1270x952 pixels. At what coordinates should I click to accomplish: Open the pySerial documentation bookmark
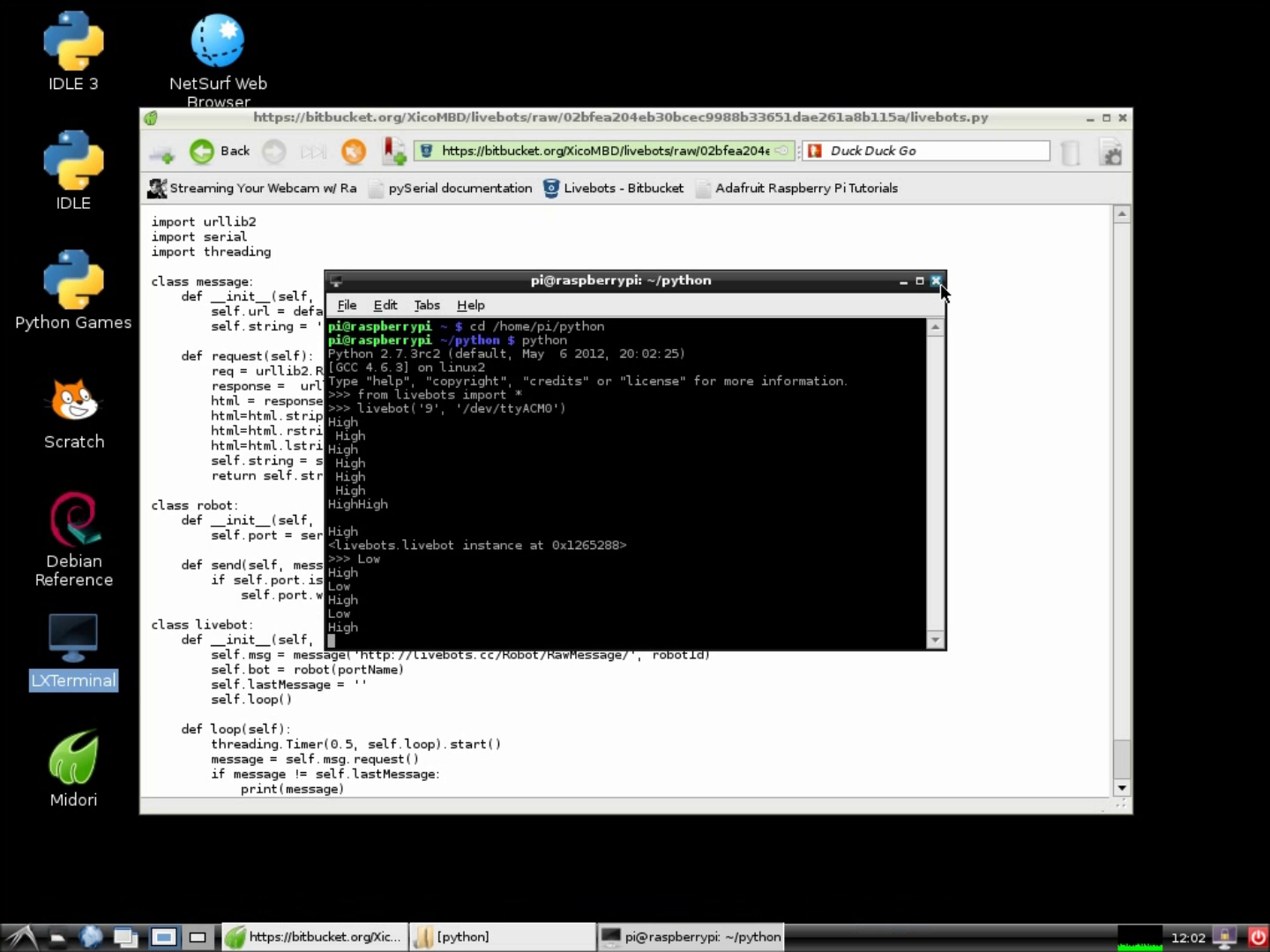[x=450, y=188]
